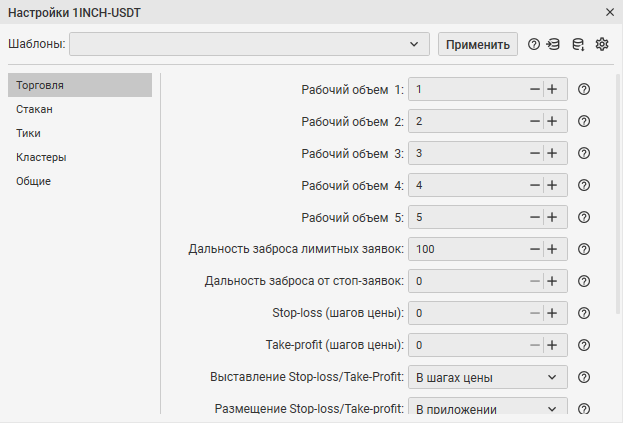Open template settings gear icon
This screenshot has height=423, width=623.
point(602,44)
